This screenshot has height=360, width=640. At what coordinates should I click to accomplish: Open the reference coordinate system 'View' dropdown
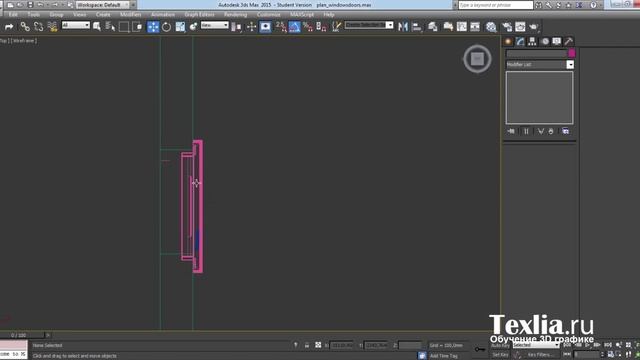(214, 25)
